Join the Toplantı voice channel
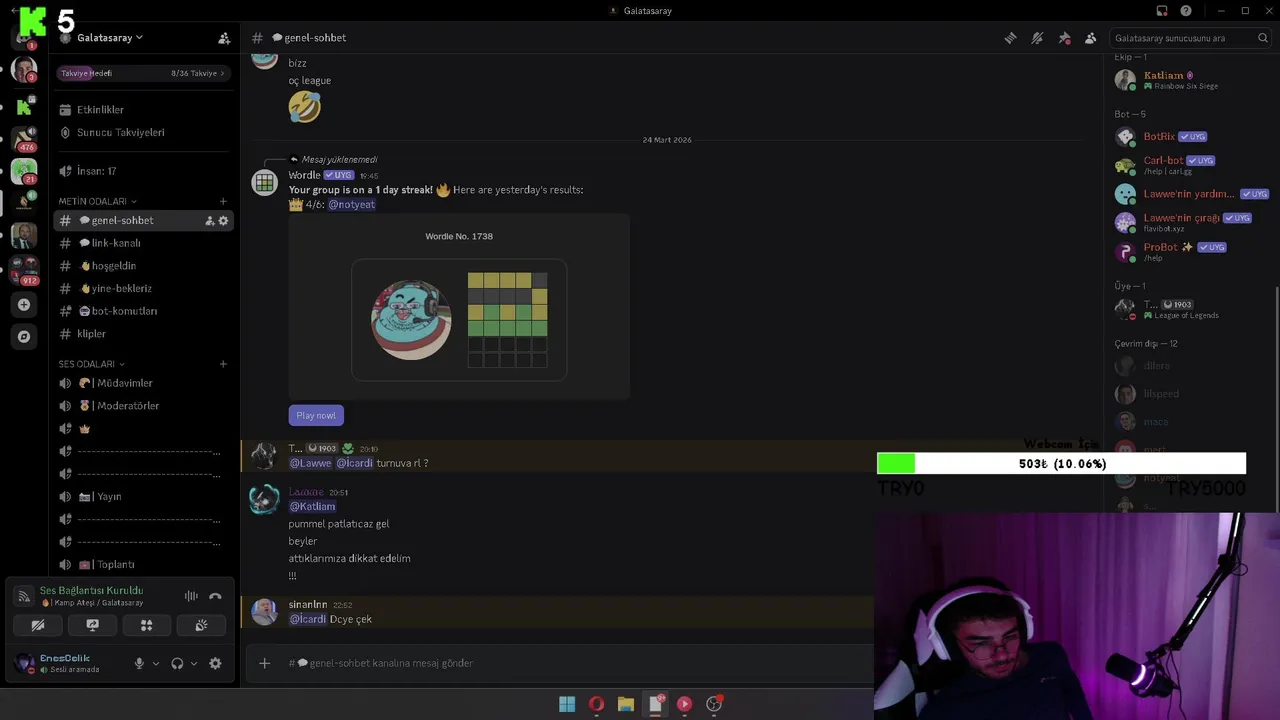1280x720 pixels. pyautogui.click(x=143, y=565)
